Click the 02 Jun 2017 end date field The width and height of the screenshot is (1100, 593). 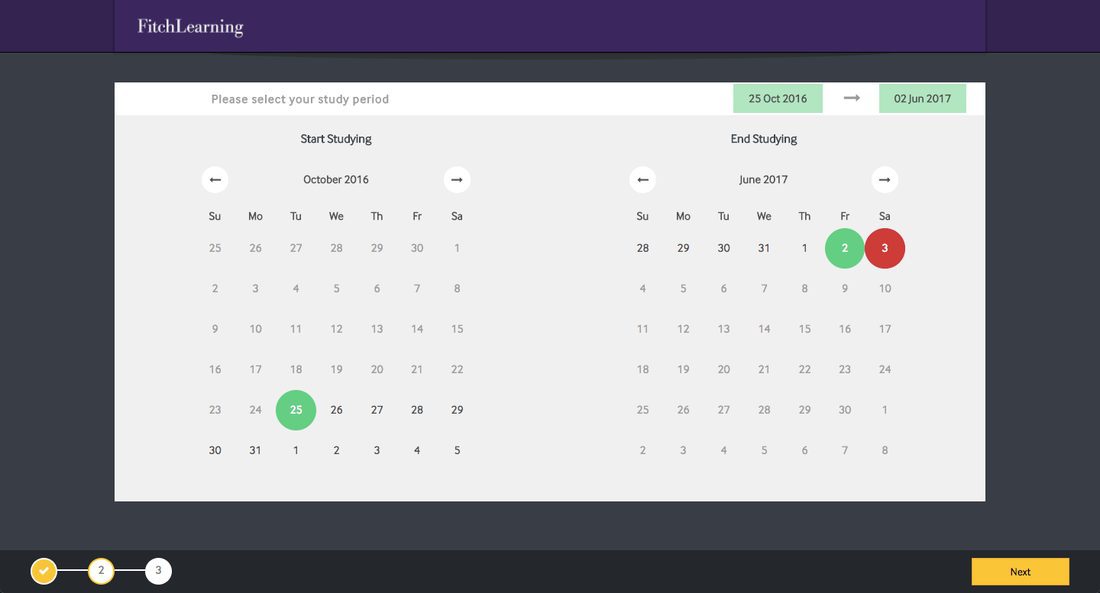[x=922, y=99]
